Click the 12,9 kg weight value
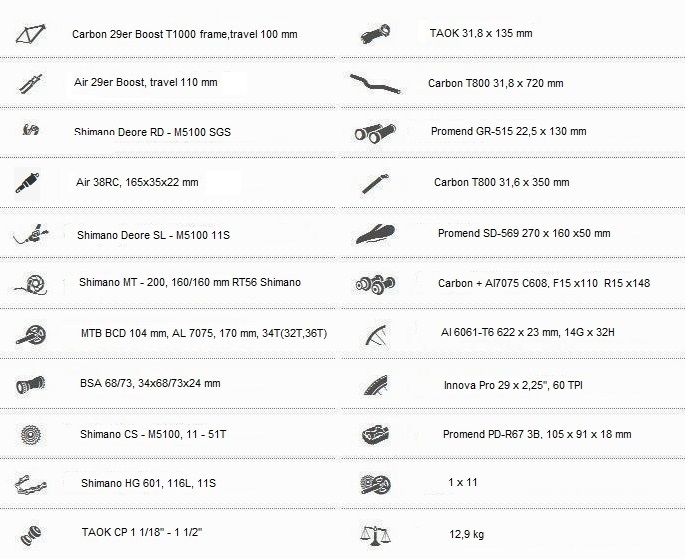 [x=467, y=534]
